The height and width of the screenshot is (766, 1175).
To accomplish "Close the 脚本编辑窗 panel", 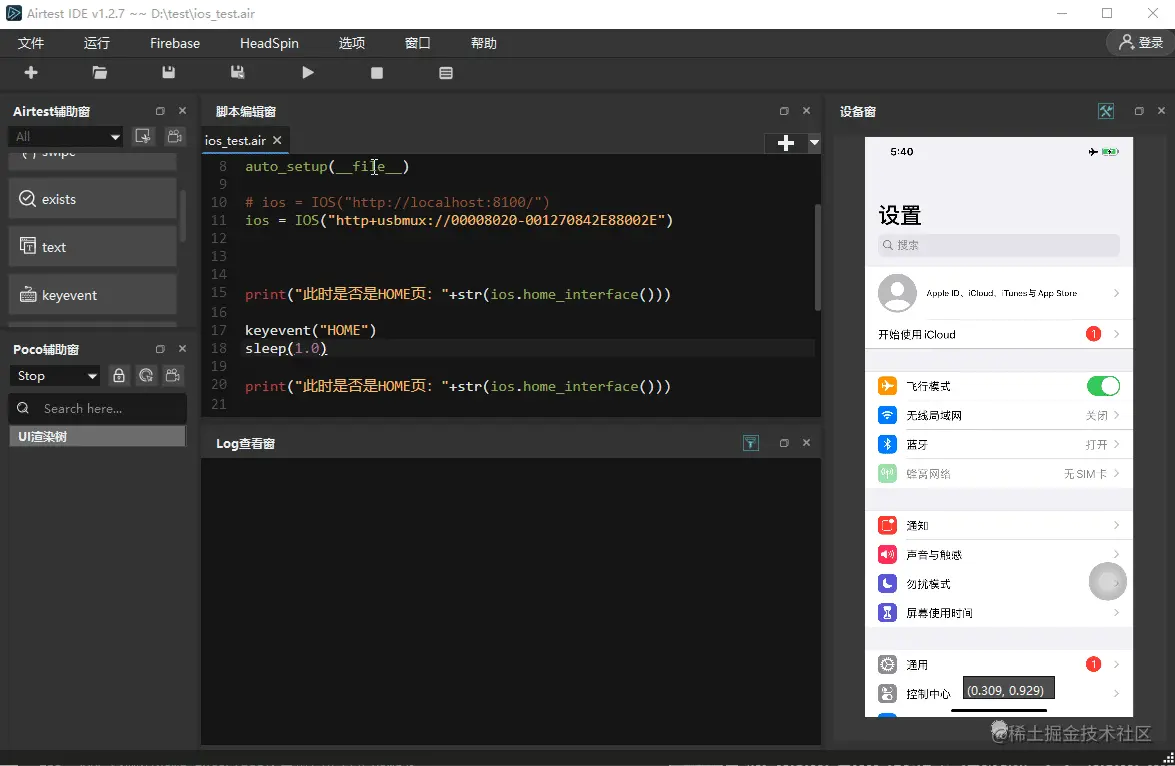I will 806,111.
